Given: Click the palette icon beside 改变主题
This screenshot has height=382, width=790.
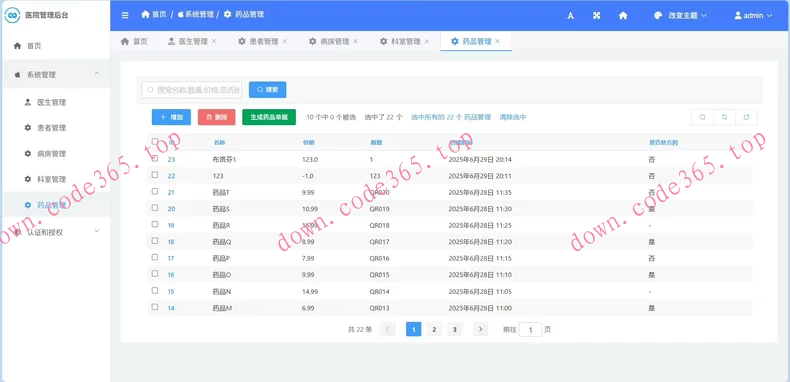Looking at the screenshot, I should coord(657,16).
